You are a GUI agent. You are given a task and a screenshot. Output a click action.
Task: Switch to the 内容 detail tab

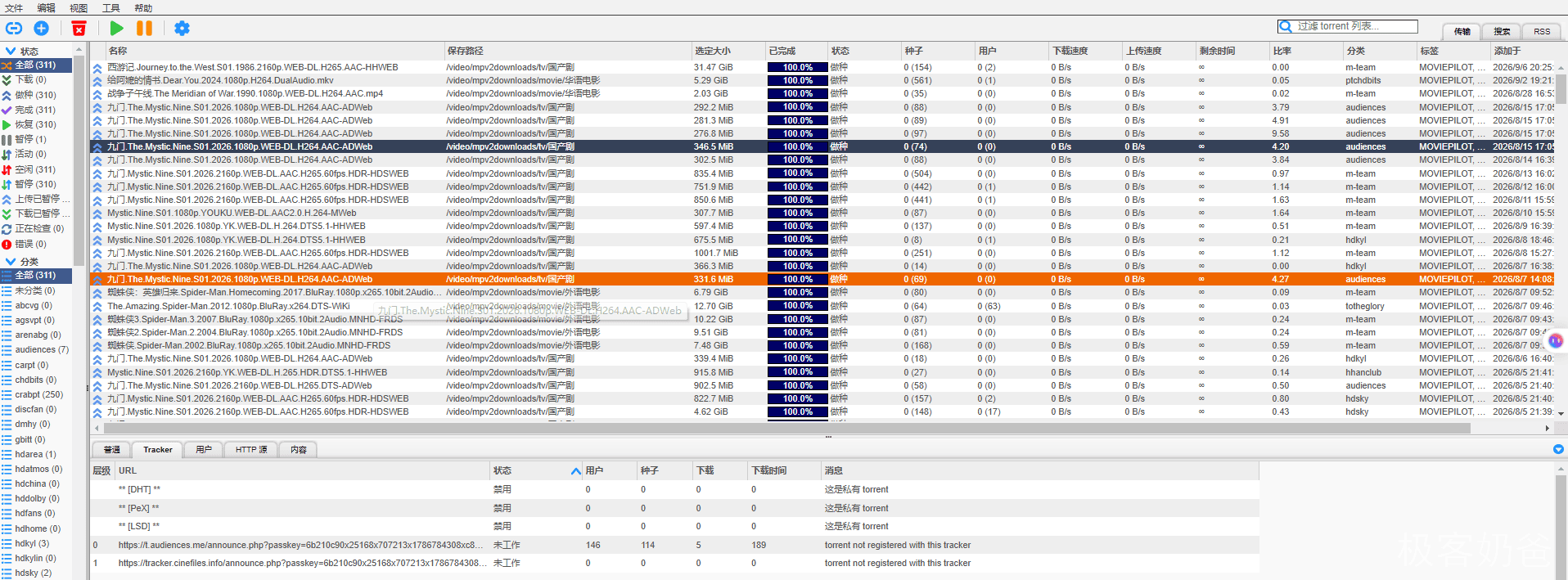[298, 450]
